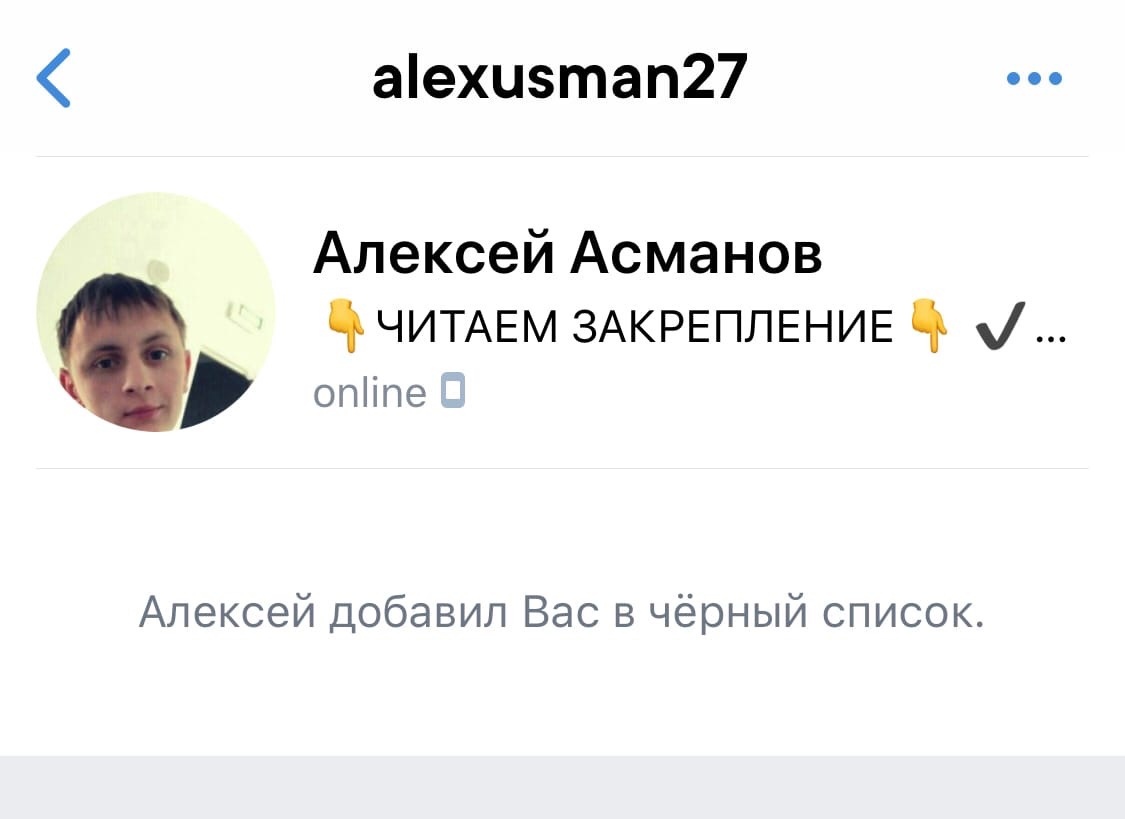Click the gray footer bar at the bottom
Image resolution: width=1125 pixels, height=819 pixels.
[x=562, y=787]
